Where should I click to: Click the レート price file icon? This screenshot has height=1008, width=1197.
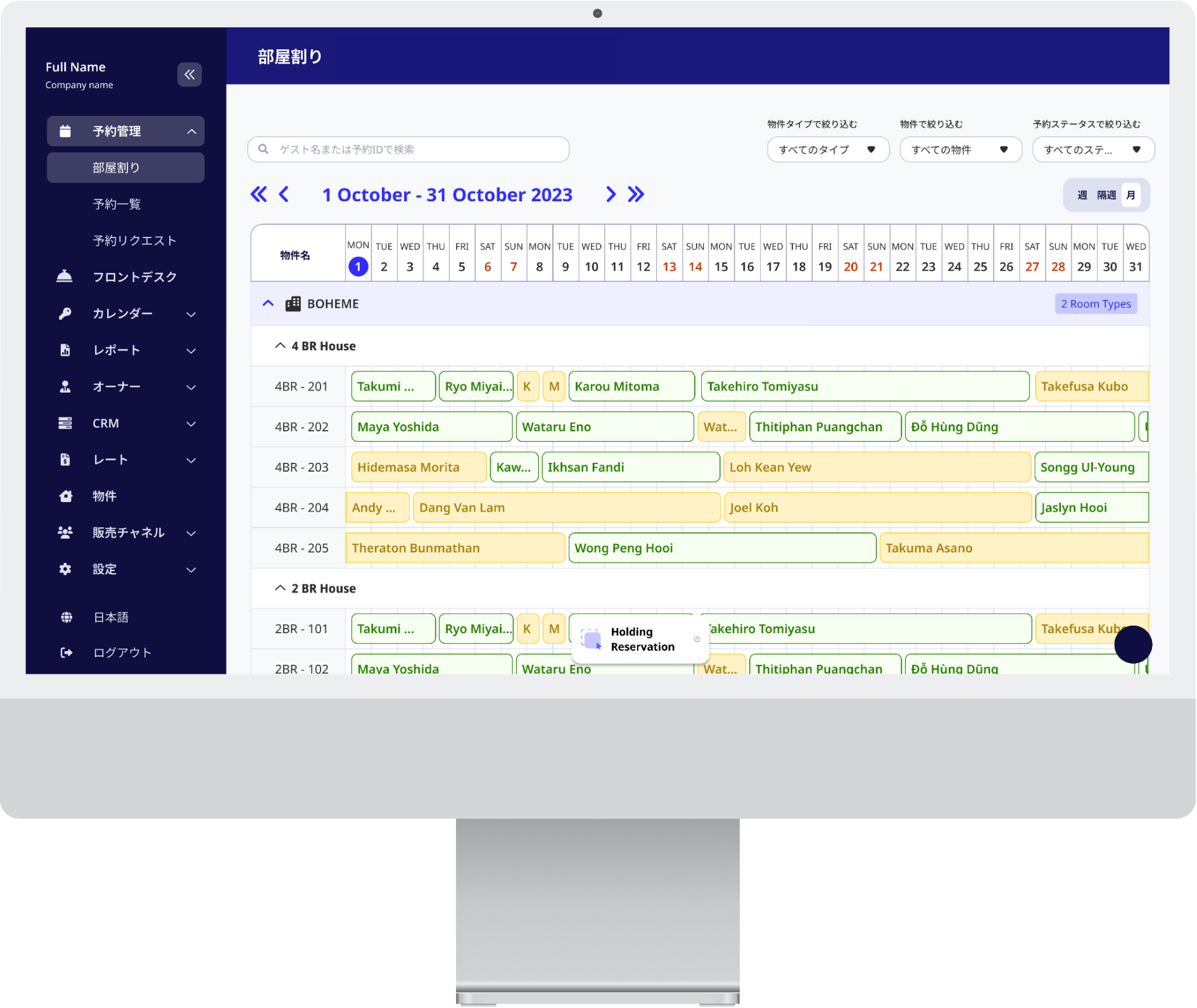[x=65, y=460]
